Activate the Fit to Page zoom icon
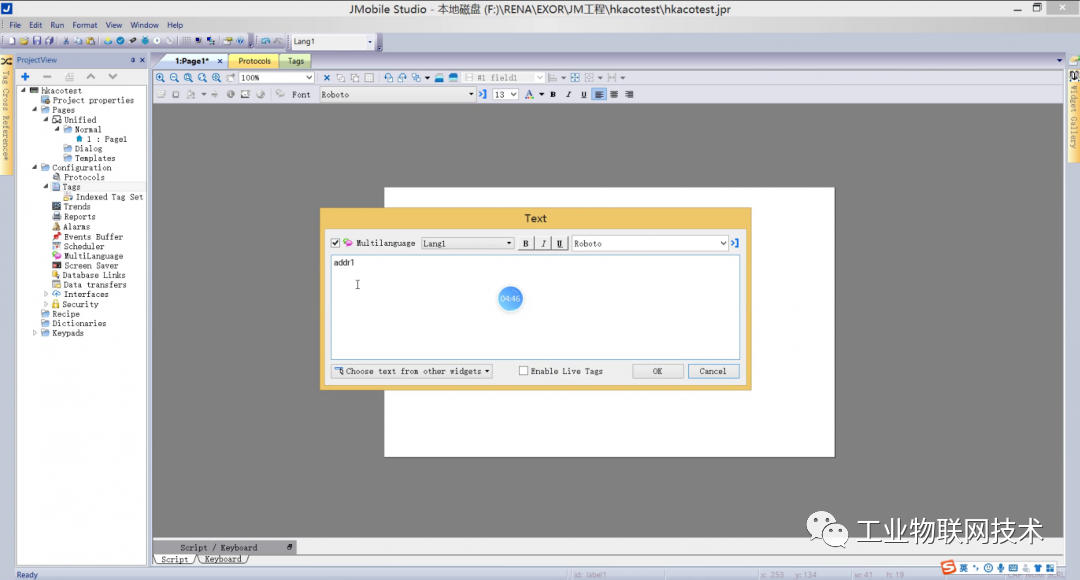 pos(188,77)
